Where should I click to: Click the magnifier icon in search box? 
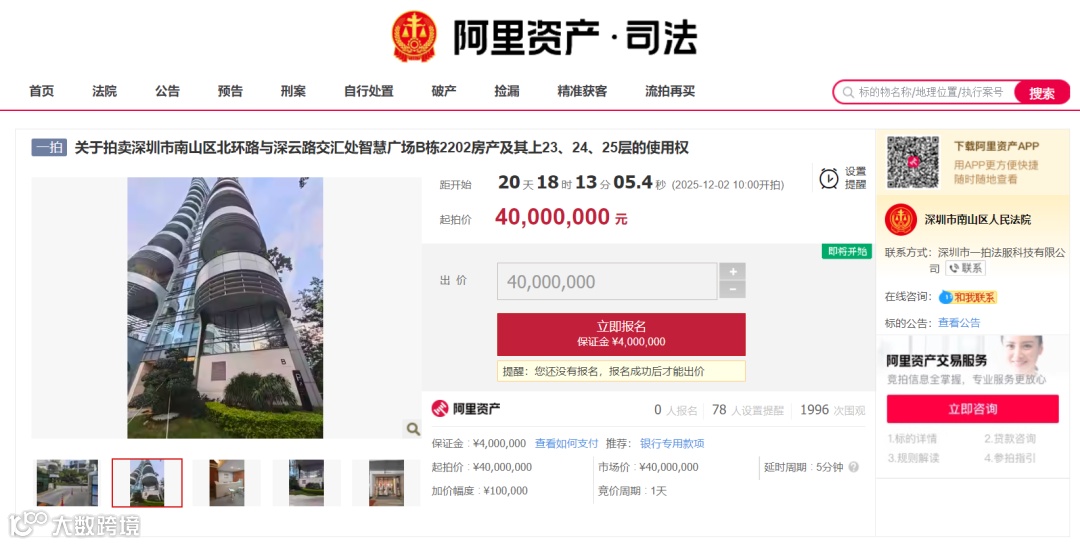(x=848, y=92)
